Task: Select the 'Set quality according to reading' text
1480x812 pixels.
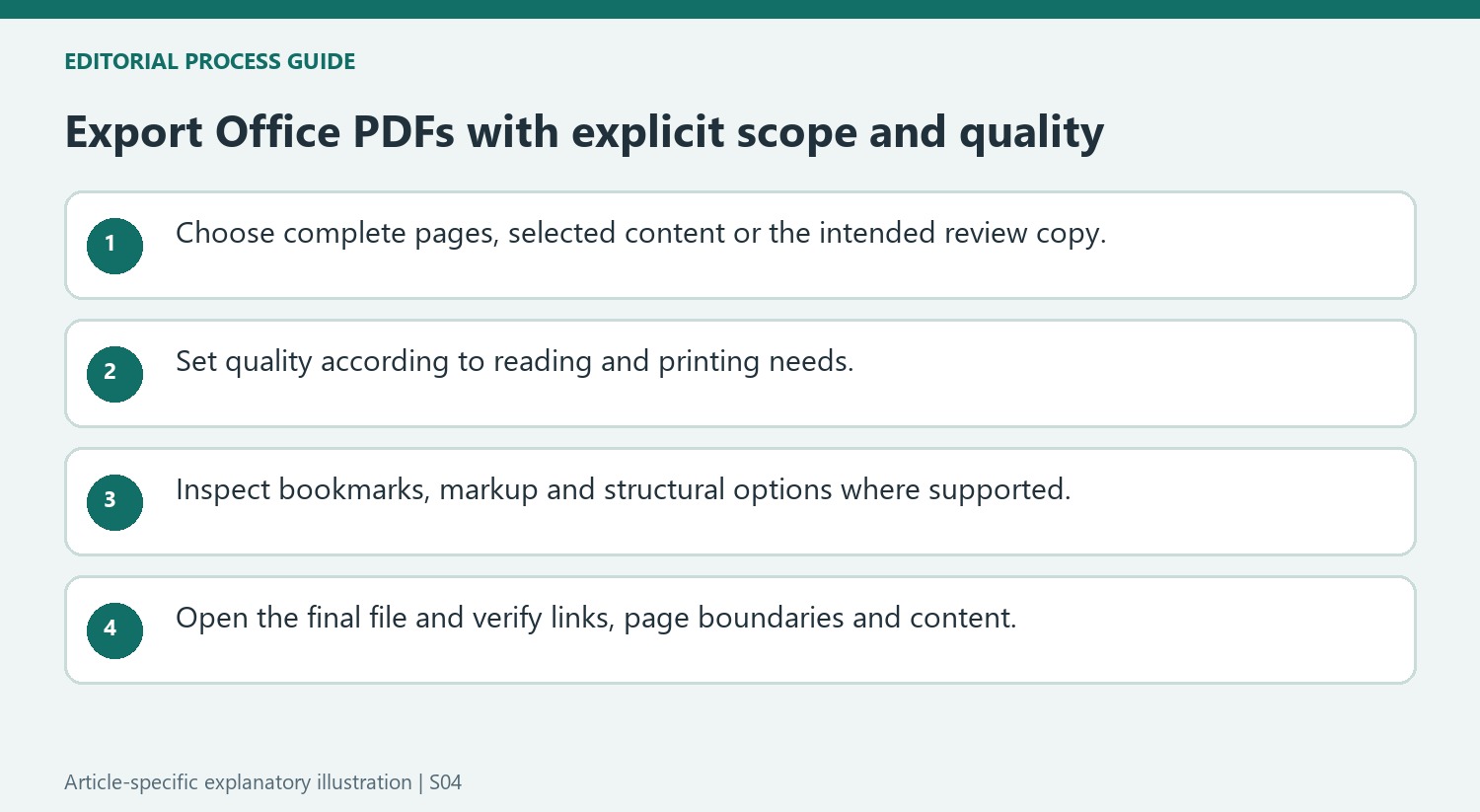Action: click(x=514, y=362)
